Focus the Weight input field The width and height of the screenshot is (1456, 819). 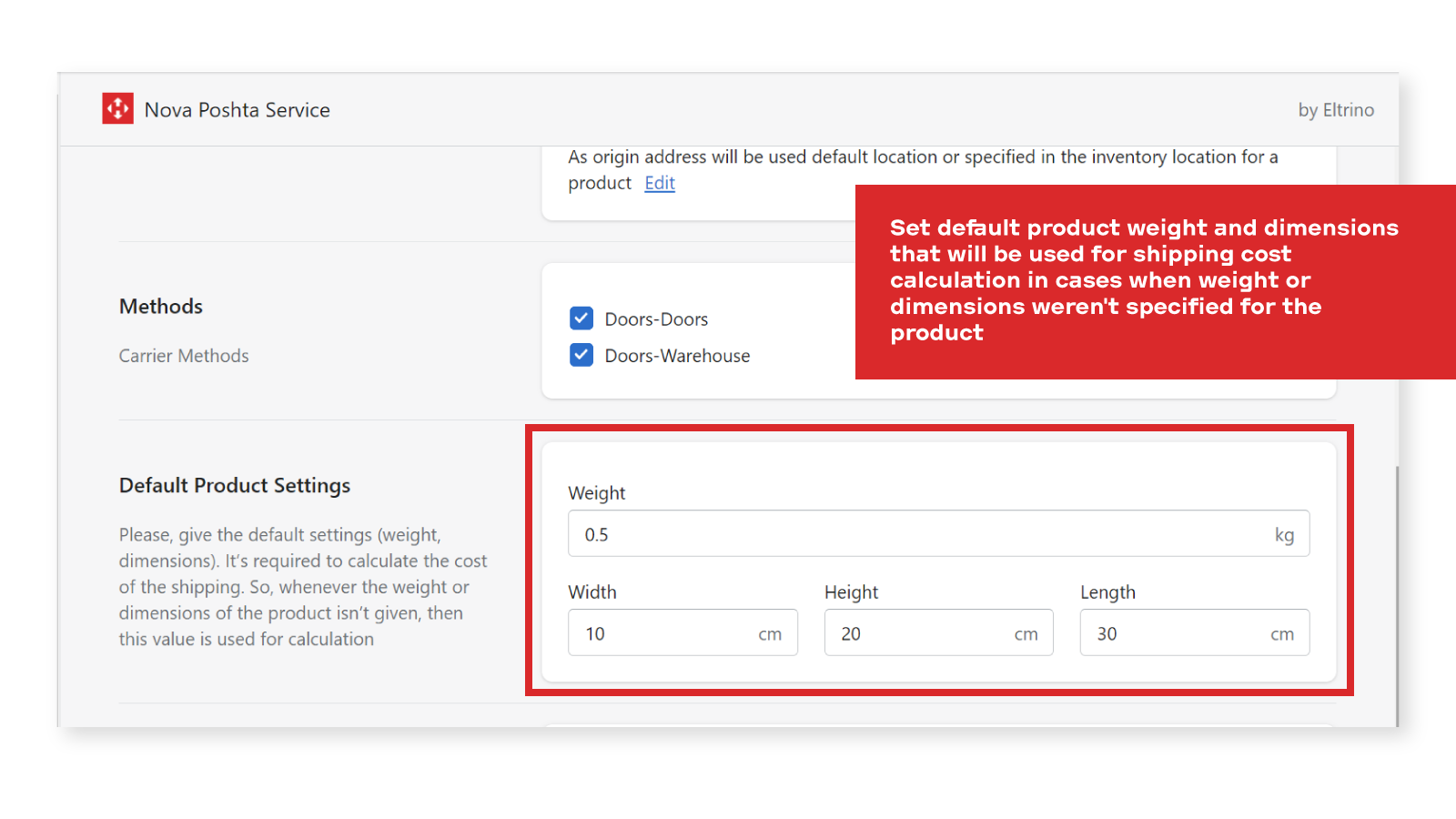[x=938, y=534]
